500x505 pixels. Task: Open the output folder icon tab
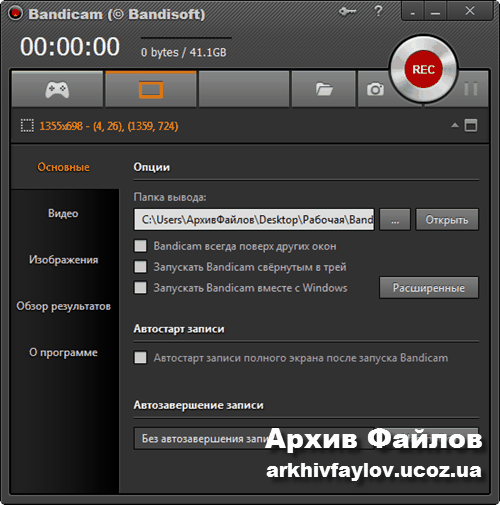pos(324,89)
